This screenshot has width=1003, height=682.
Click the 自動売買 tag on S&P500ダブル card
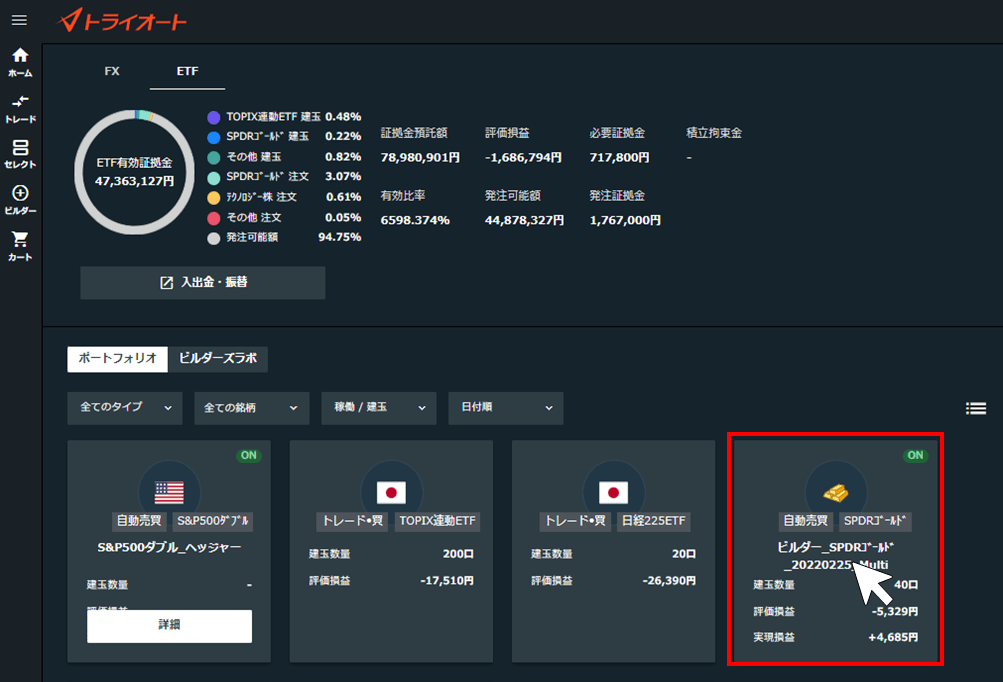139,521
